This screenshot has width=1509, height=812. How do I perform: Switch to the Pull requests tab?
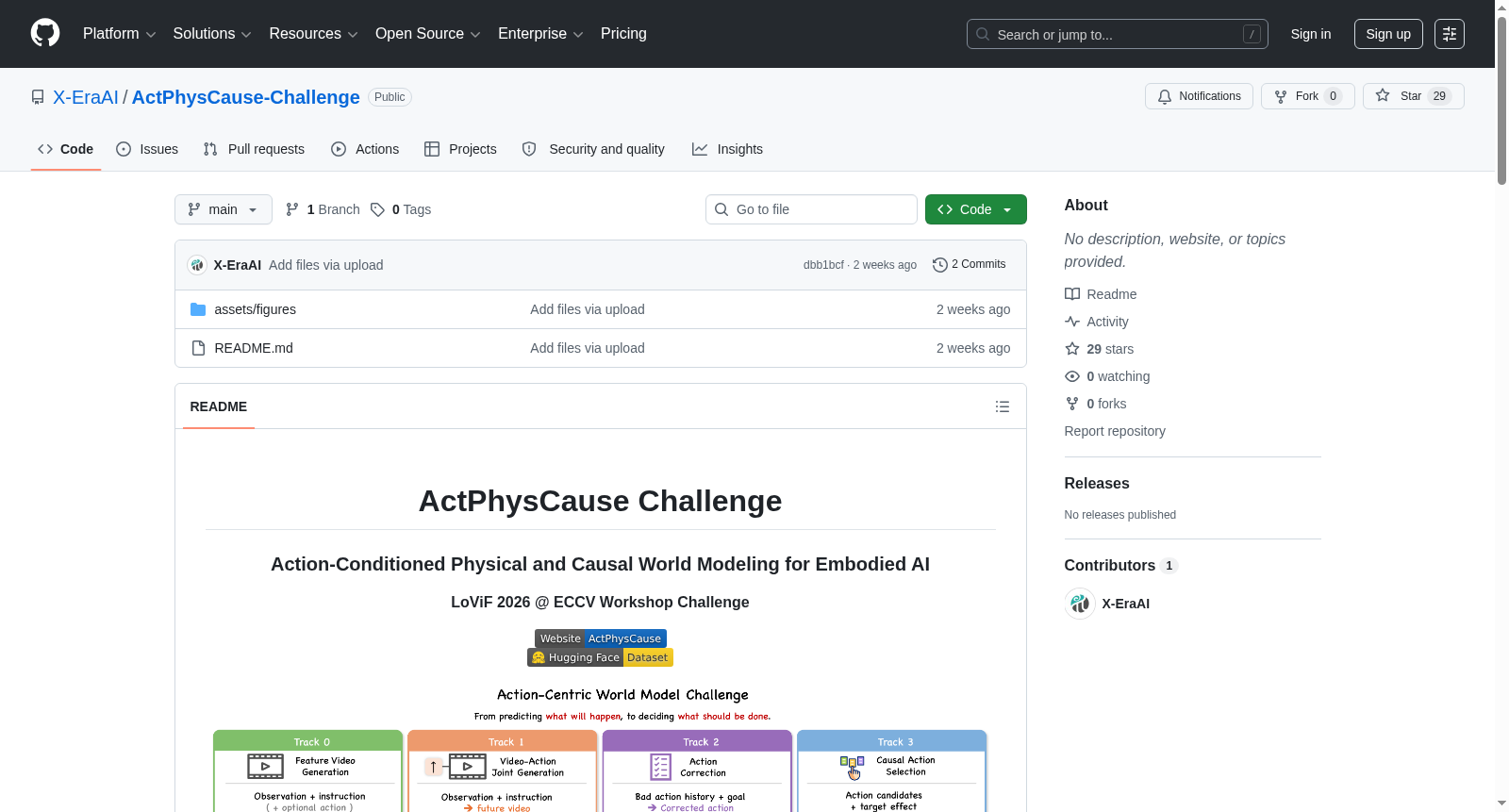[254, 149]
